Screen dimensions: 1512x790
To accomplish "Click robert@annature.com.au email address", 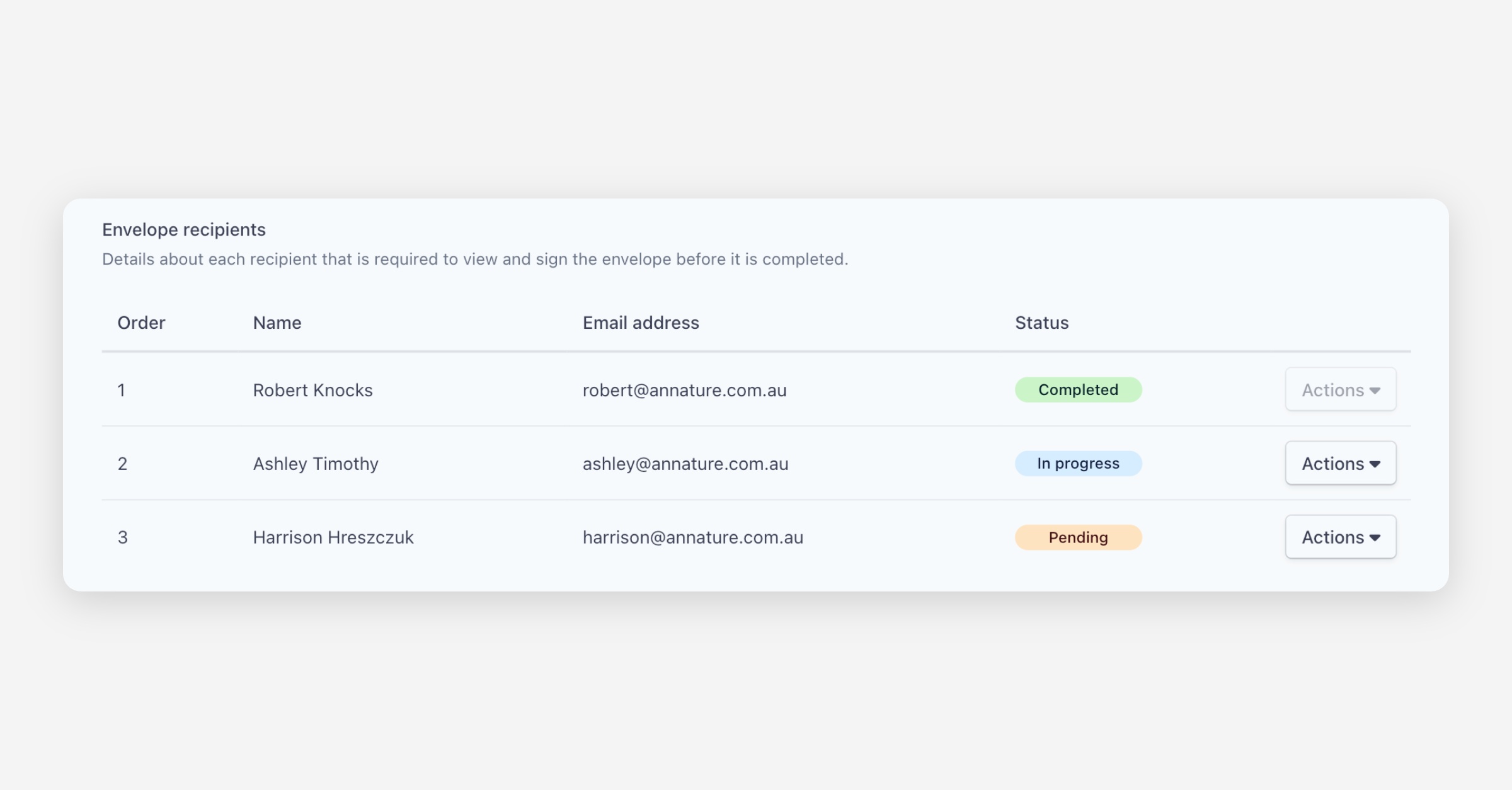I will click(x=684, y=391).
